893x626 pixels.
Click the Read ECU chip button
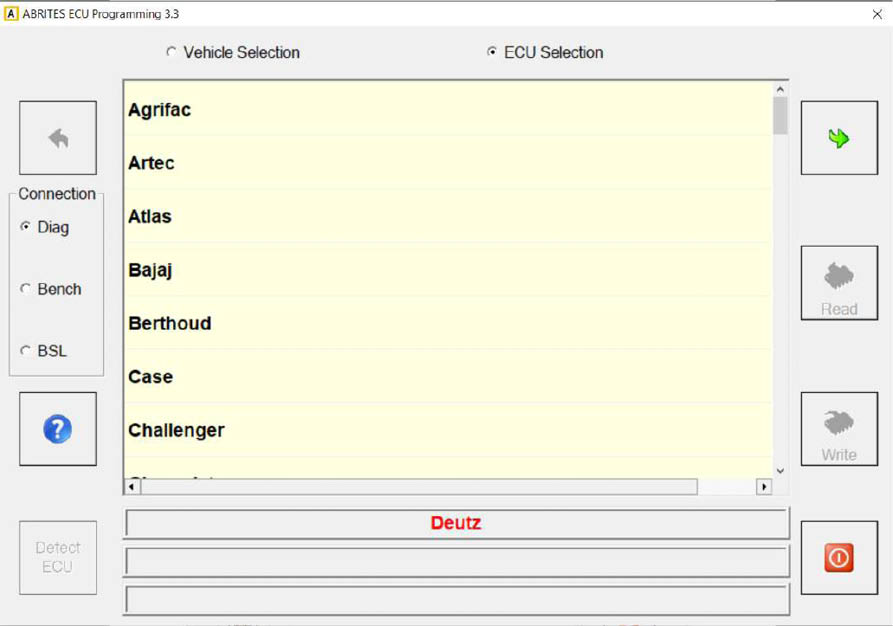pos(839,283)
